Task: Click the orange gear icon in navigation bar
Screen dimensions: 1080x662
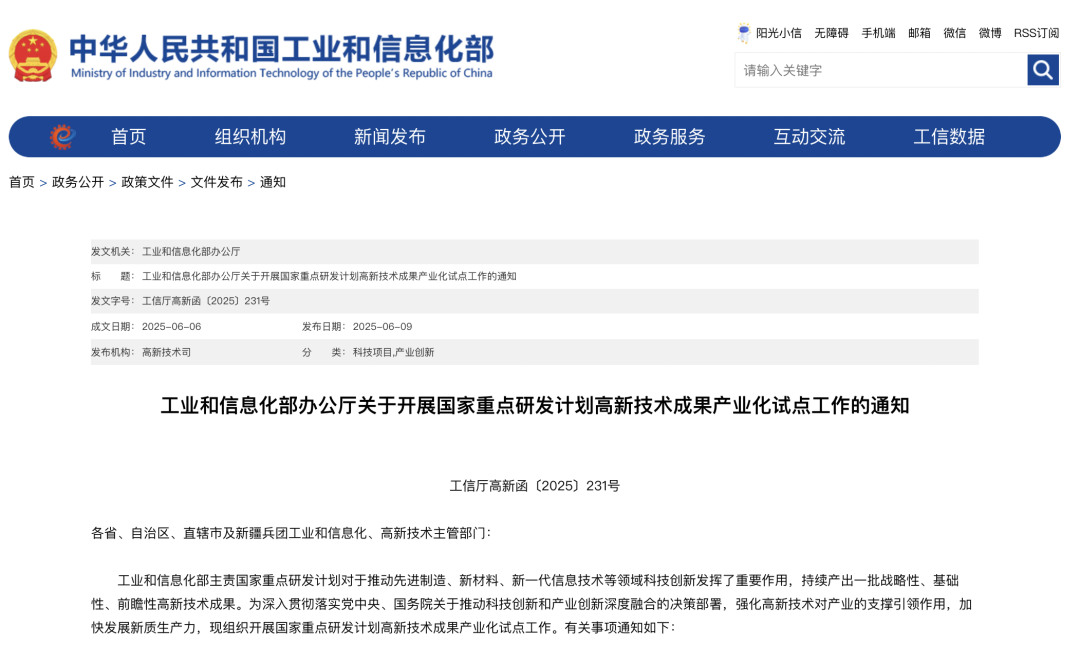Action: [x=62, y=136]
